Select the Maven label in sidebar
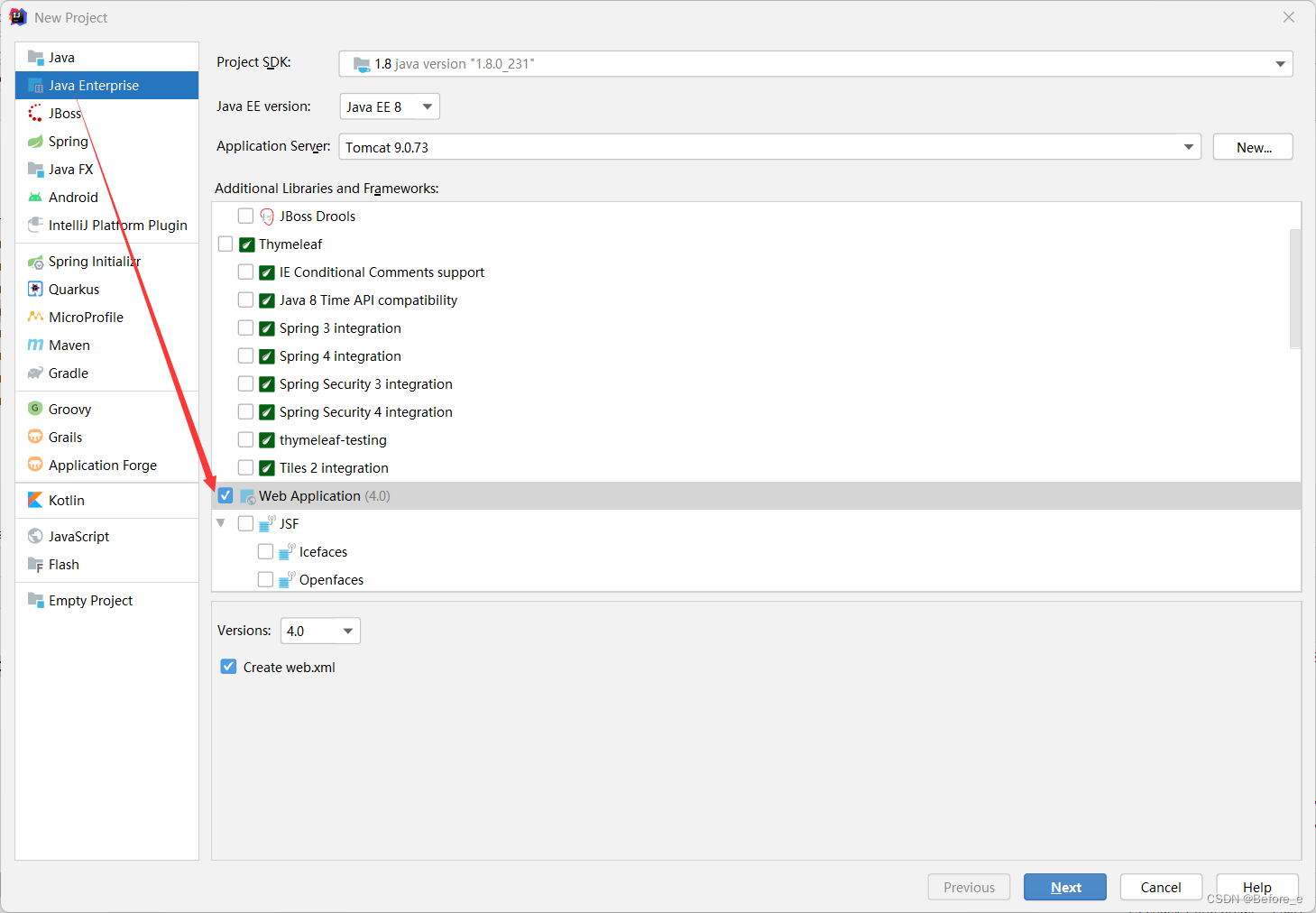The image size is (1316, 913). coord(69,346)
